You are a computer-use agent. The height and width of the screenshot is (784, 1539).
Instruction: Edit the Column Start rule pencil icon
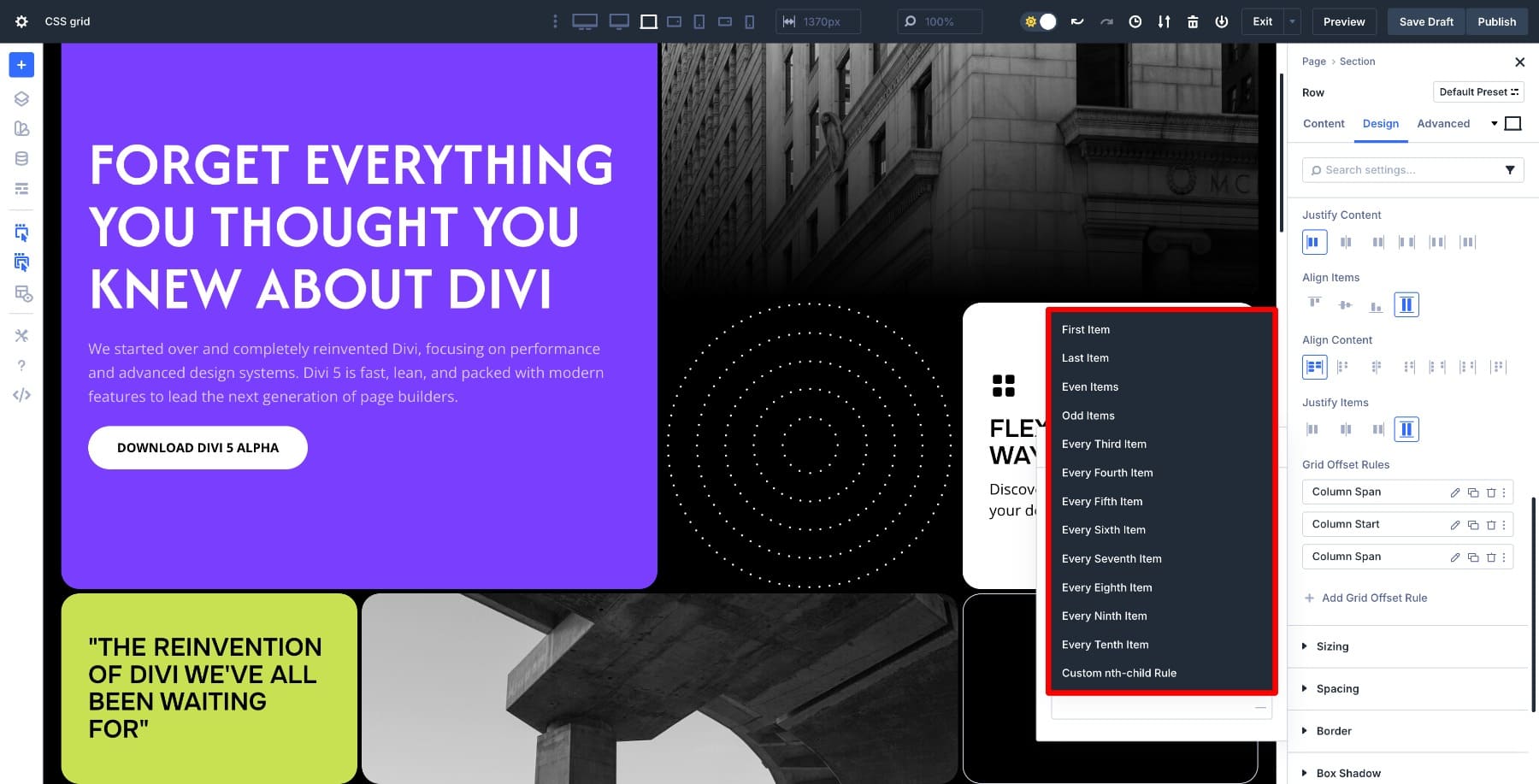point(1454,525)
